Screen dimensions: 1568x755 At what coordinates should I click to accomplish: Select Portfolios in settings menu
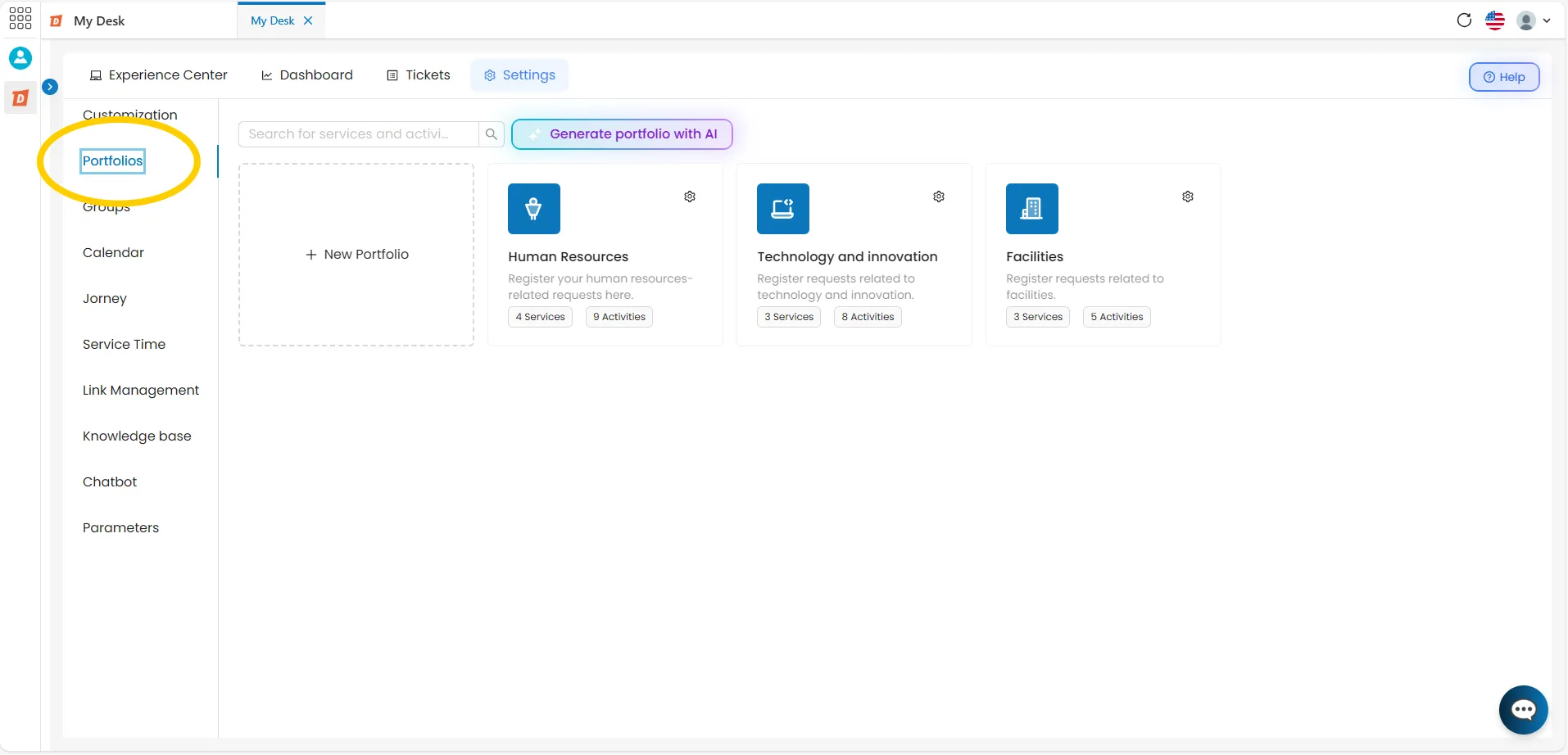(x=113, y=161)
